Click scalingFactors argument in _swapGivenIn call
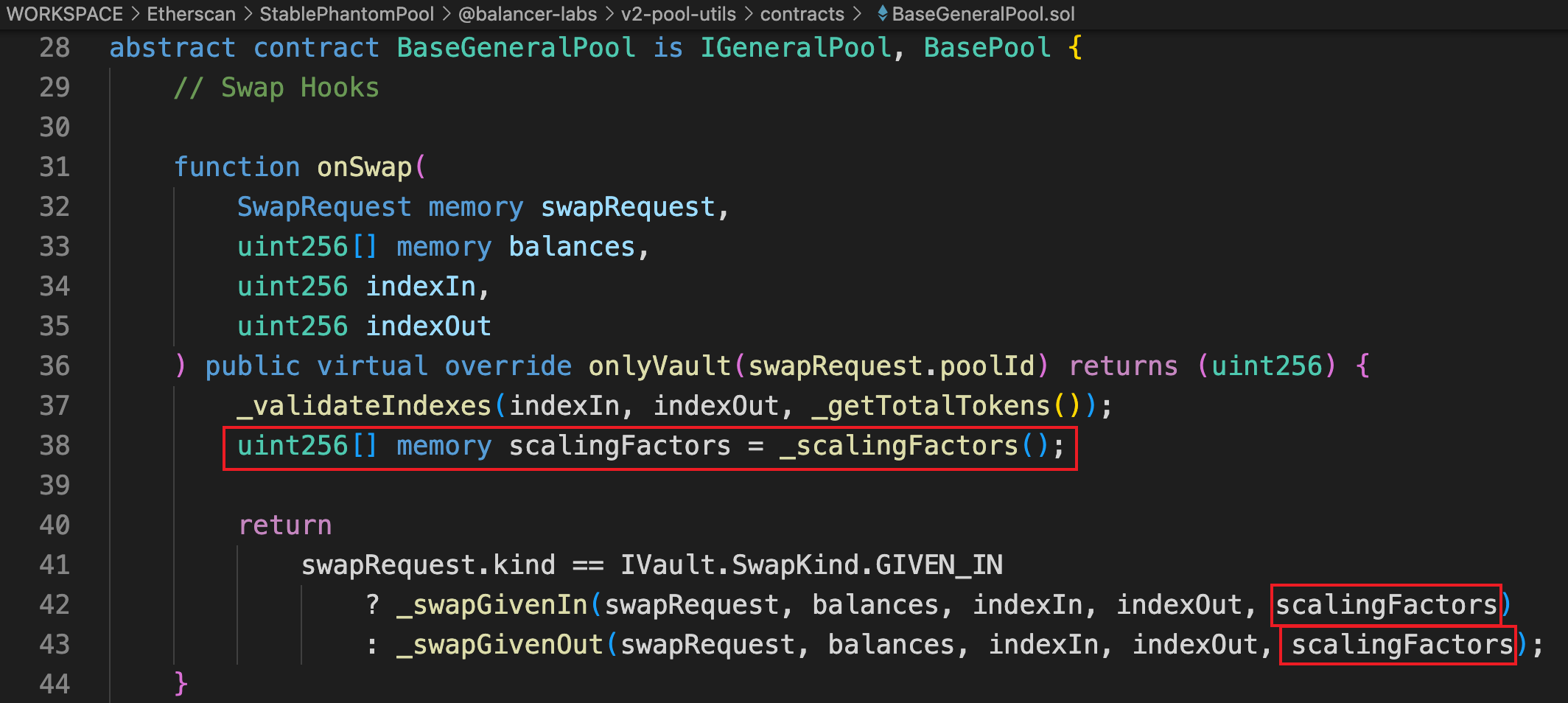This screenshot has width=1568, height=703. pyautogui.click(x=1386, y=605)
